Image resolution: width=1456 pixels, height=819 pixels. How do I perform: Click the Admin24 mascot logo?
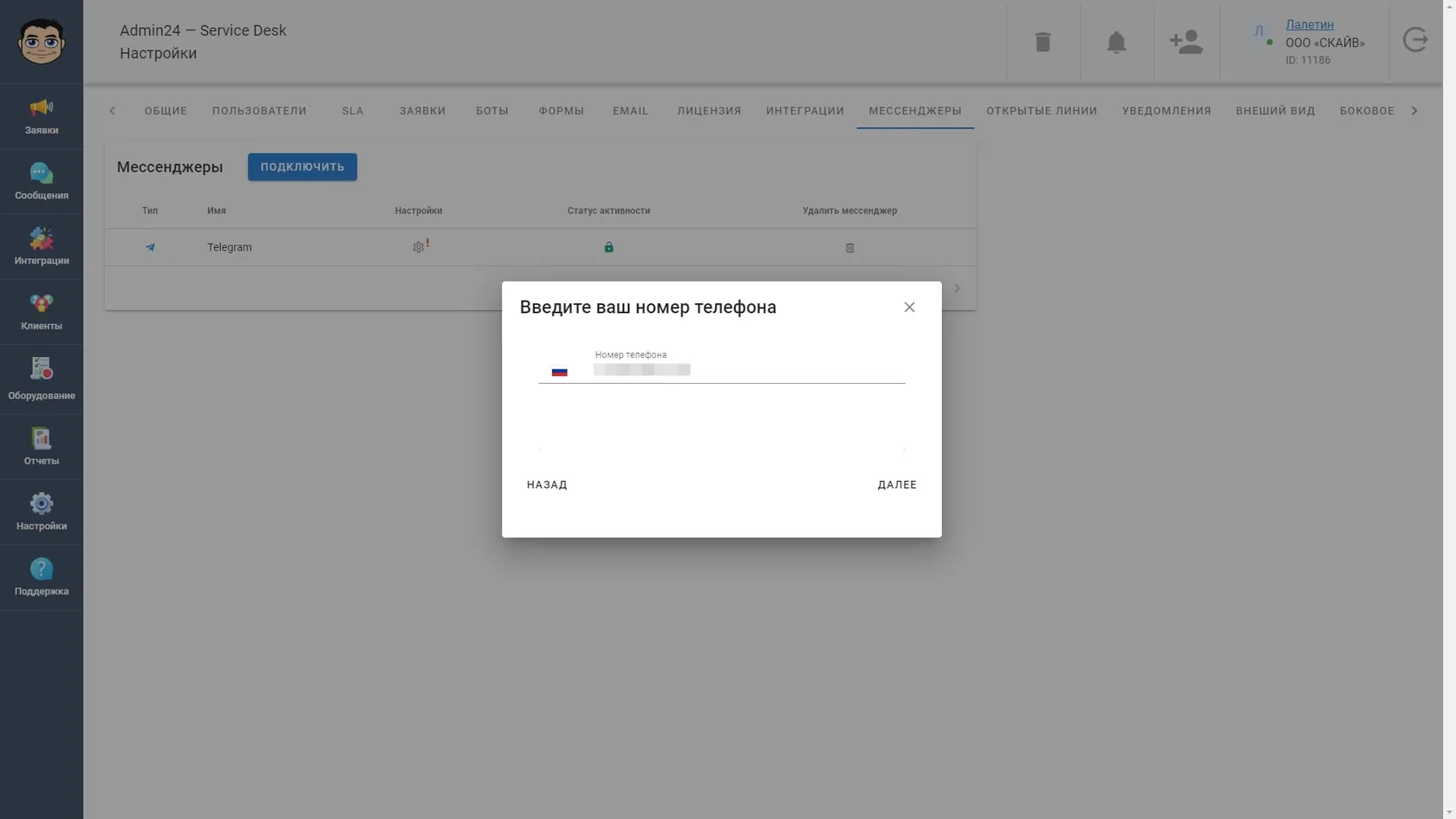tap(42, 42)
